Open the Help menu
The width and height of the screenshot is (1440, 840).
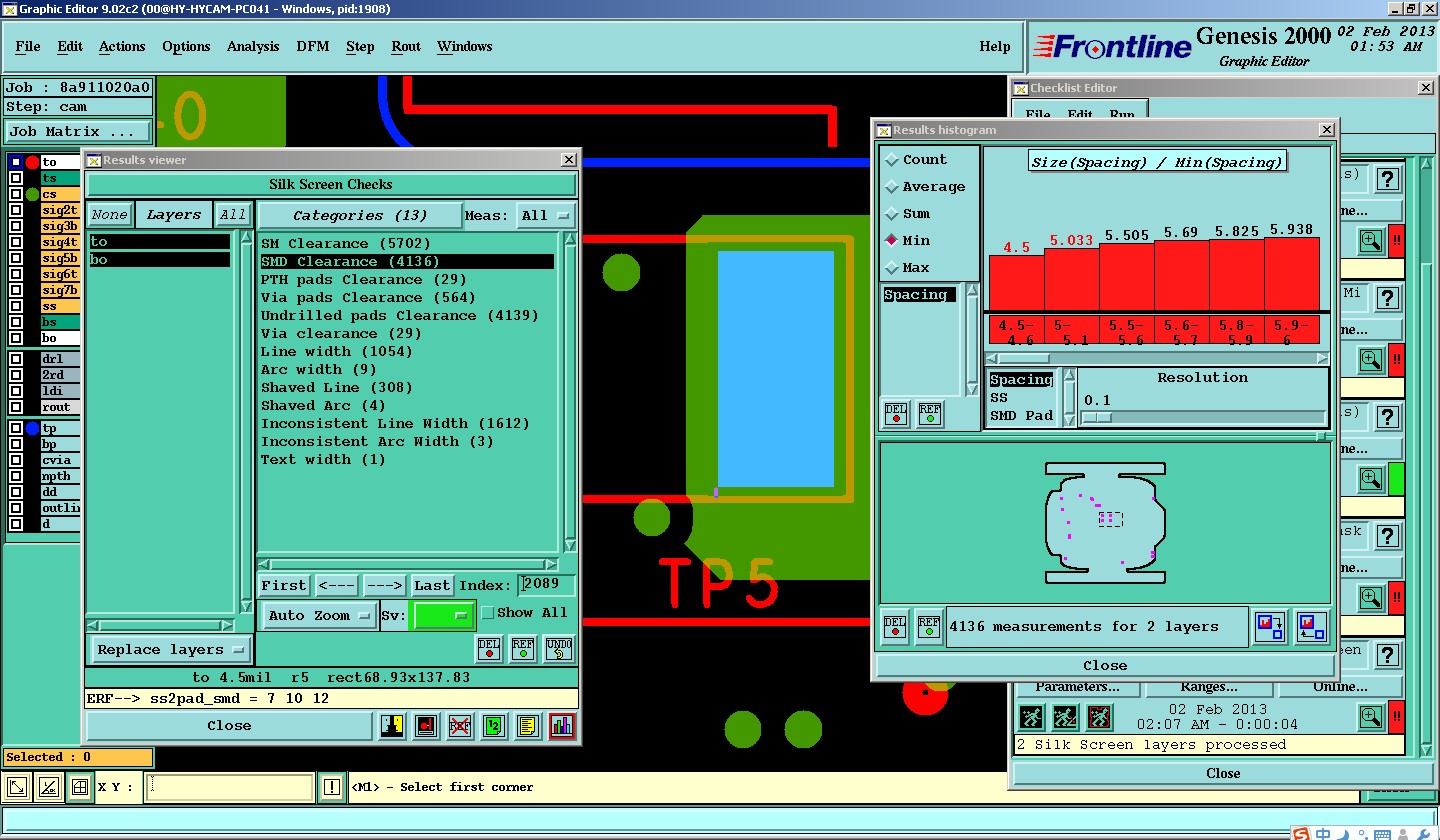[x=995, y=46]
